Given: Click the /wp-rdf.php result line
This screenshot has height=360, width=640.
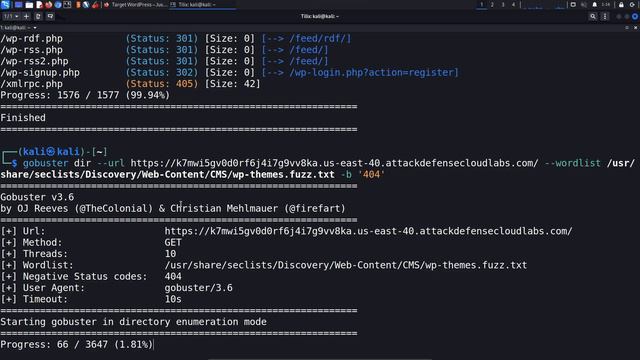Looking at the screenshot, I should point(176,38).
